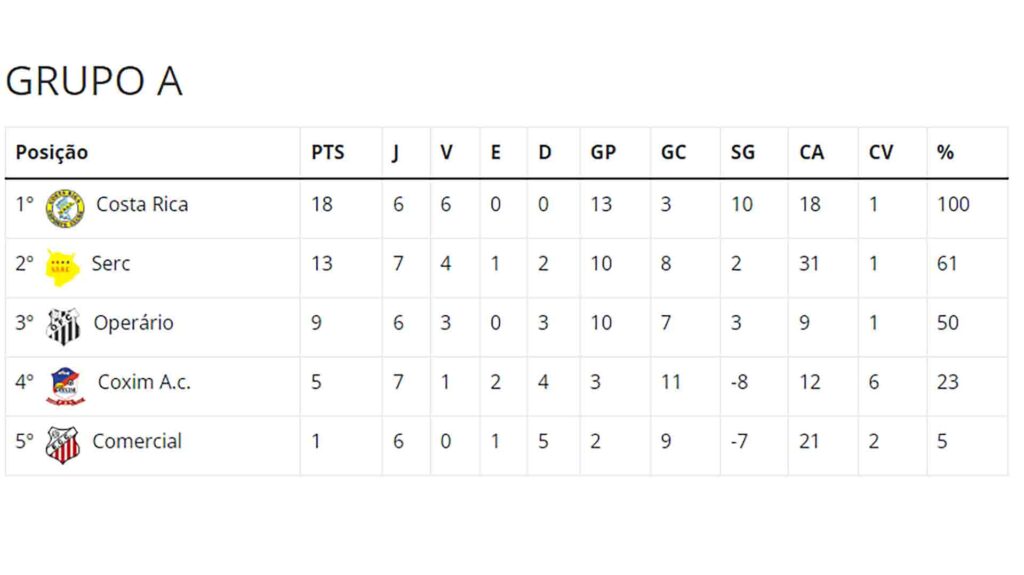This screenshot has height=575, width=1024.
Task: Click the GC column header
Action: (673, 153)
